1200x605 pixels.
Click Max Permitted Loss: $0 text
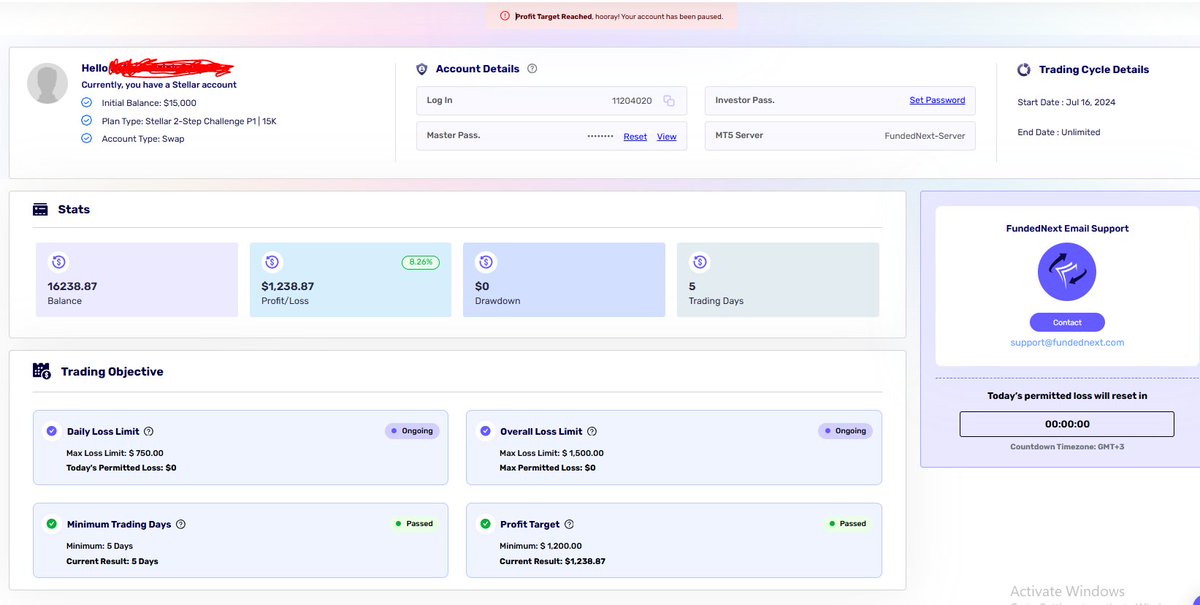point(548,468)
